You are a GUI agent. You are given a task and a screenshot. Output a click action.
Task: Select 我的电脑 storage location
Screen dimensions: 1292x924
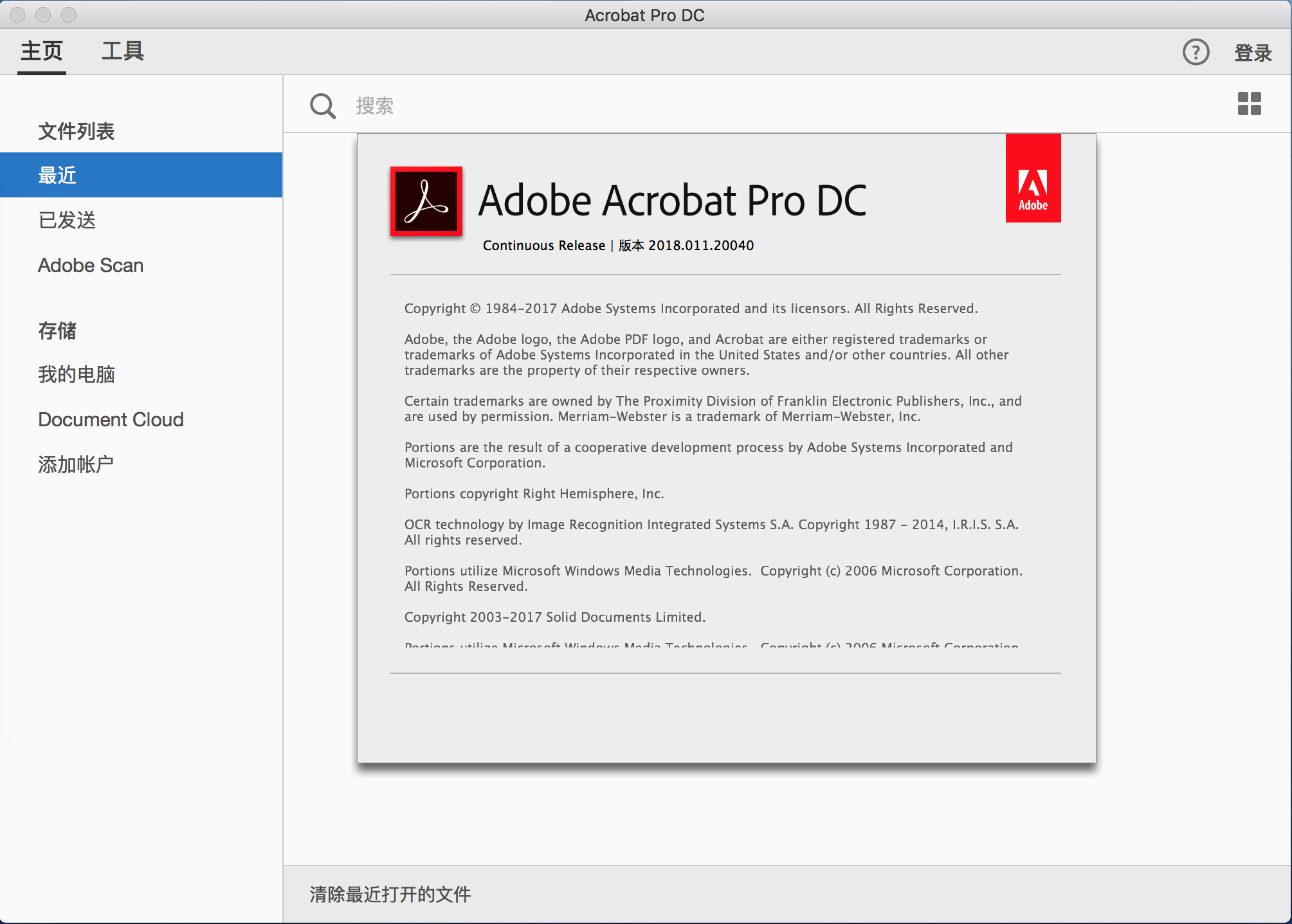click(76, 374)
